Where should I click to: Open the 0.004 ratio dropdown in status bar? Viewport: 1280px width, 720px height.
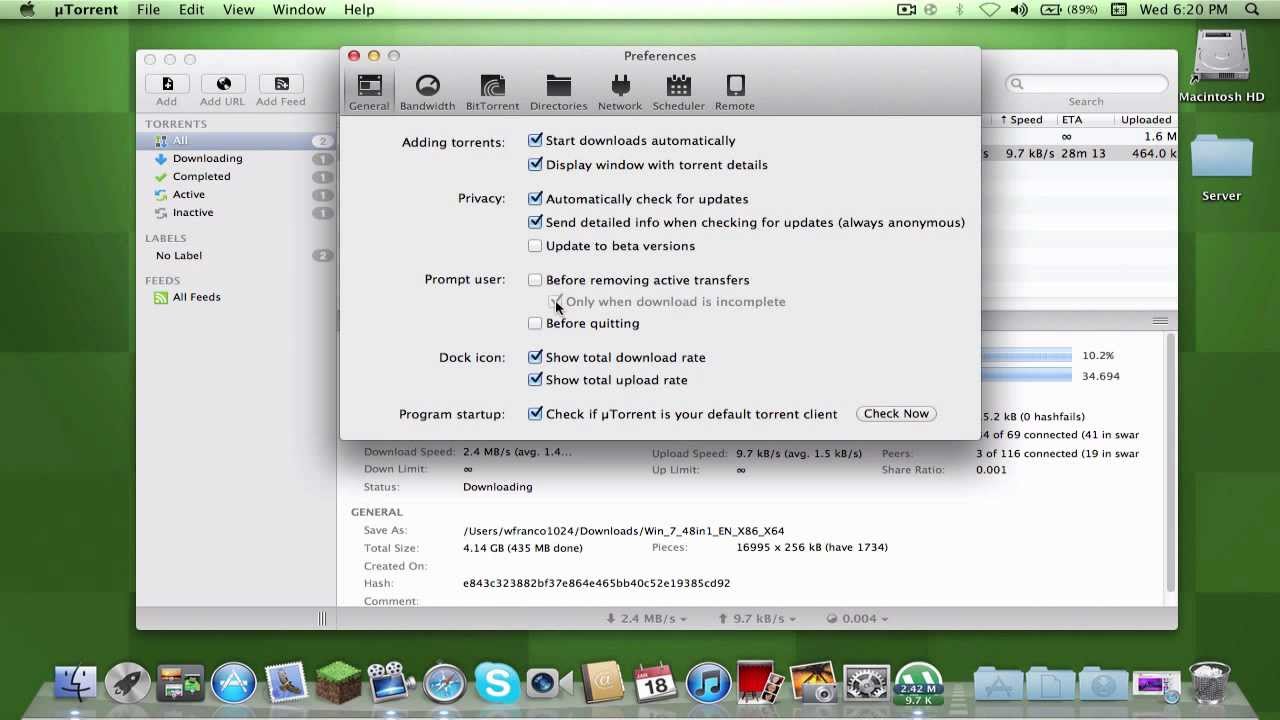click(858, 619)
